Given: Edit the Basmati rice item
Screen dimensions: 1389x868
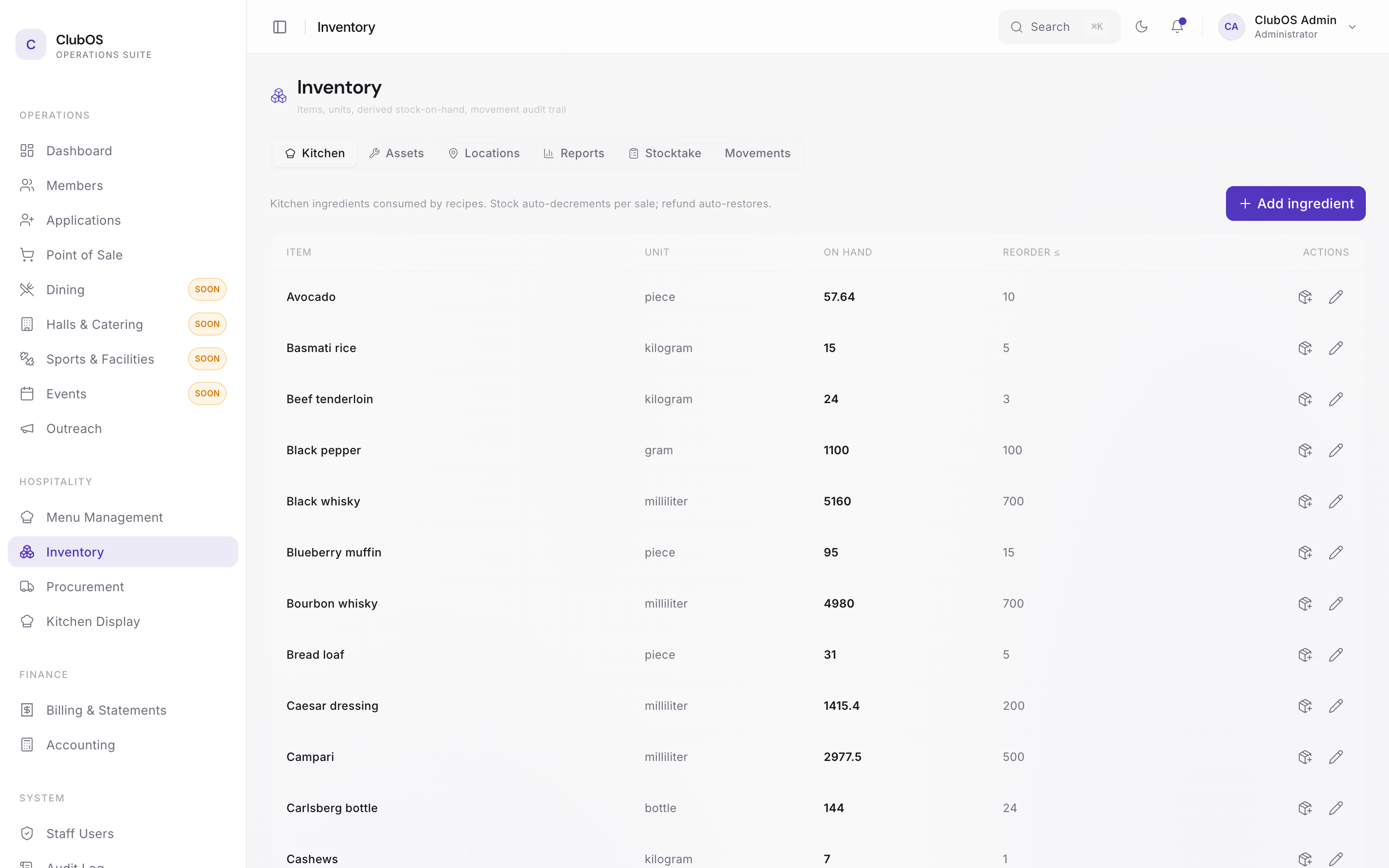Looking at the screenshot, I should tap(1335, 348).
